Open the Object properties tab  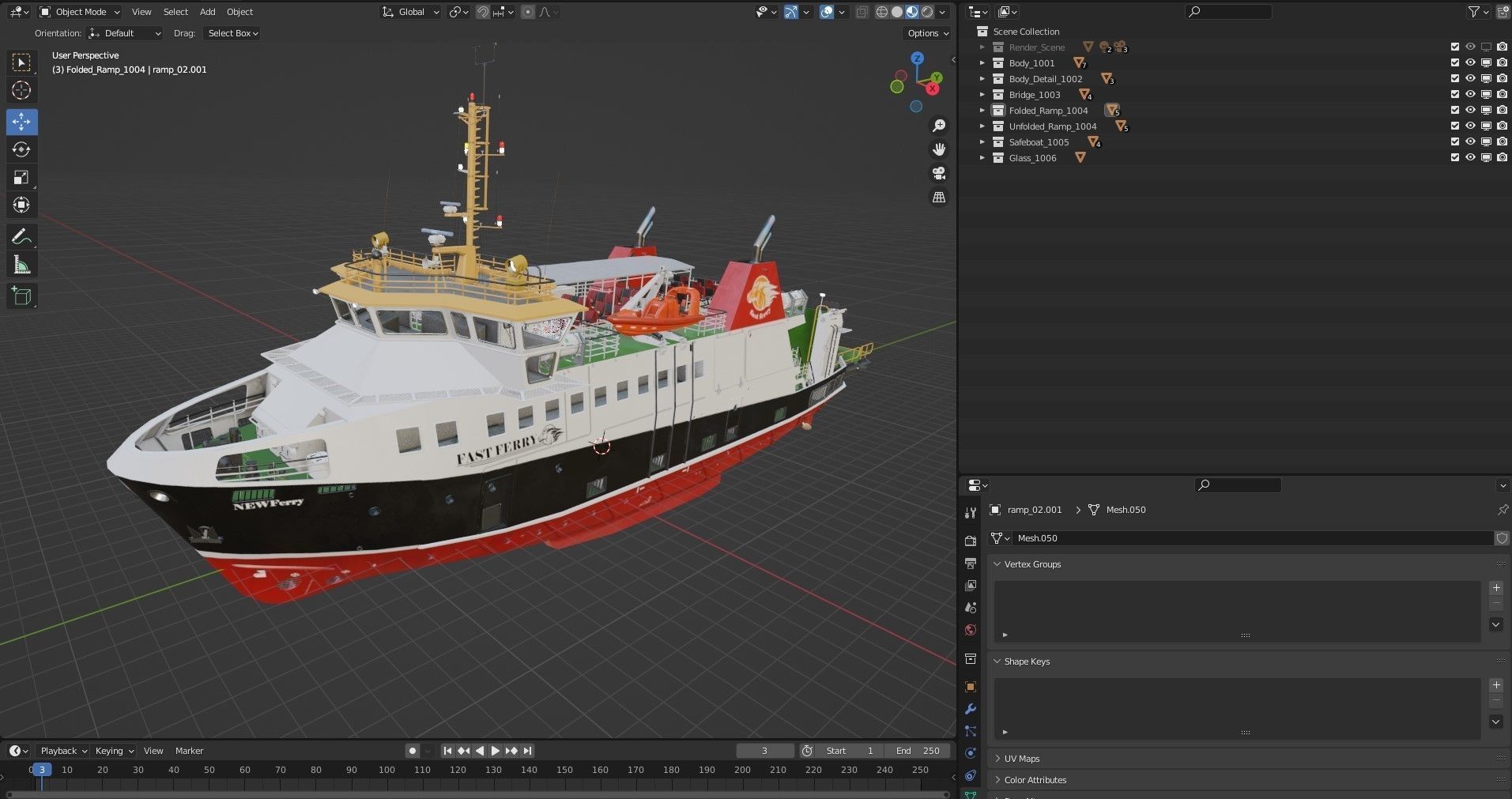[x=971, y=687]
